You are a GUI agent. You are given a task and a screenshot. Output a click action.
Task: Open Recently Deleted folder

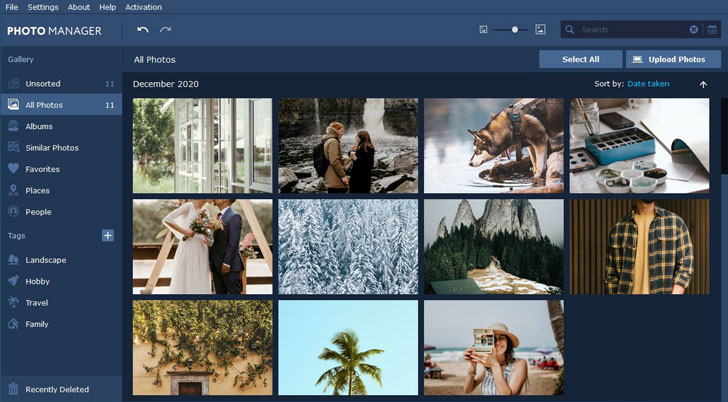pos(61,389)
